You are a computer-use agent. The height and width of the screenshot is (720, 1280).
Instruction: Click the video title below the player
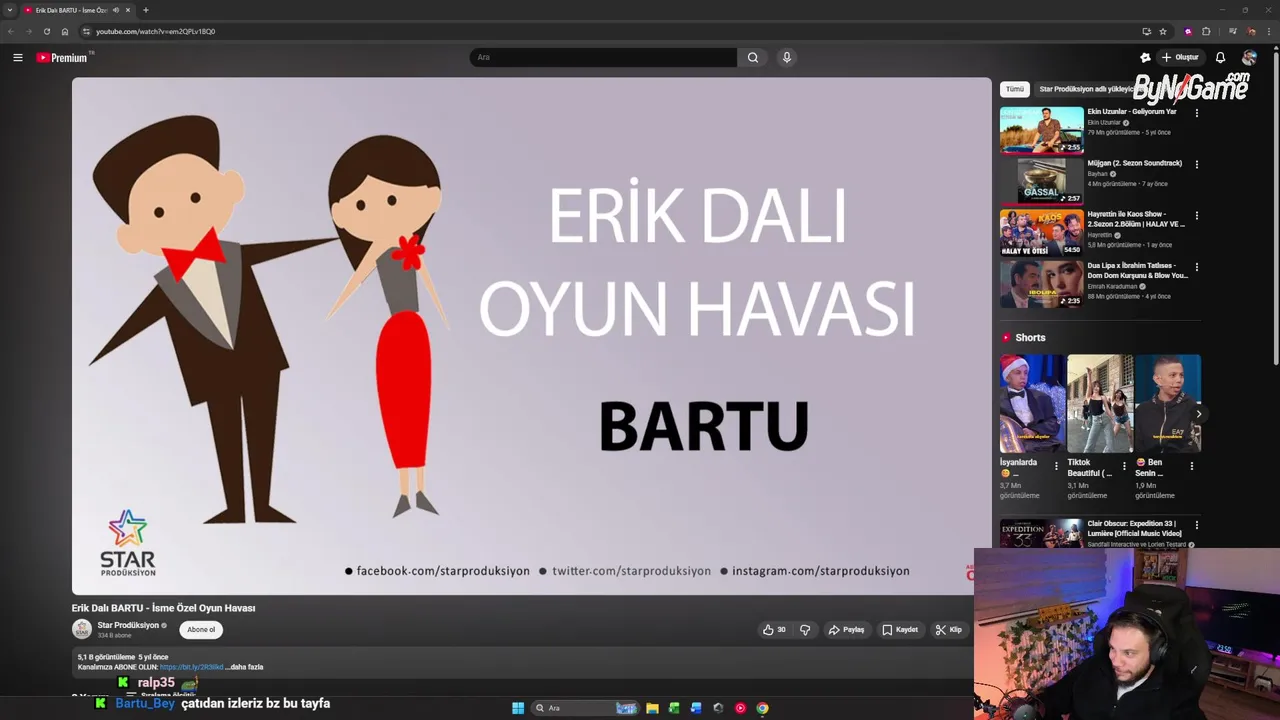163,608
